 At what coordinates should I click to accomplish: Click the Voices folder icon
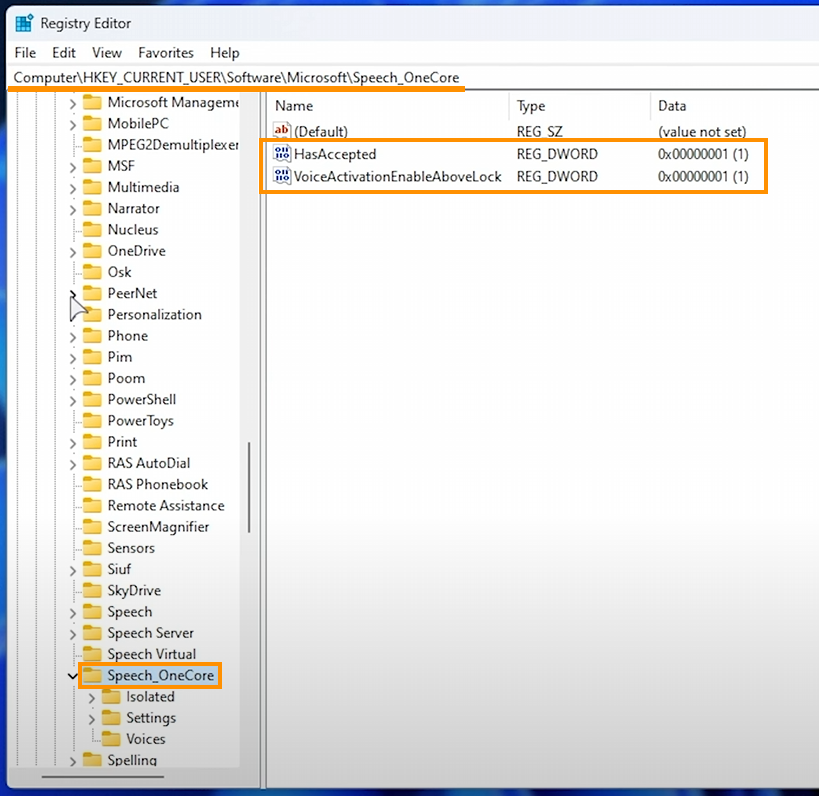111,739
